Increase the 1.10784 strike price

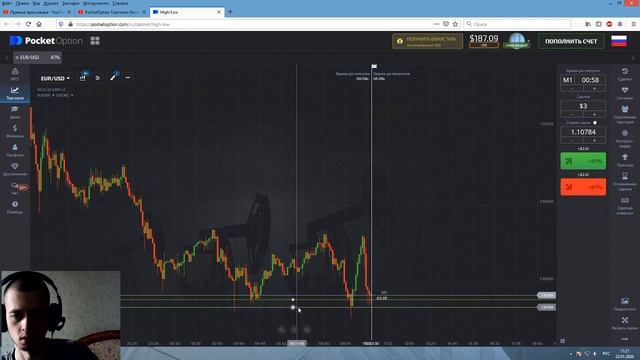[x=594, y=140]
